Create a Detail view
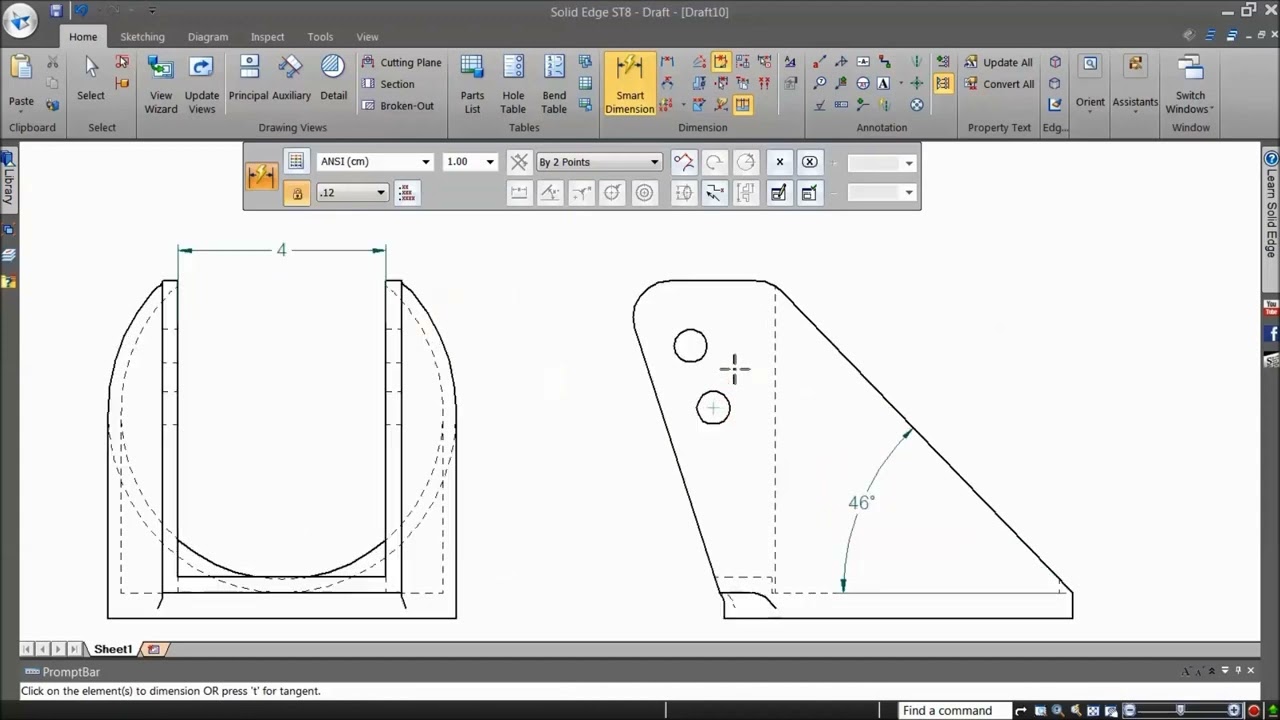Viewport: 1280px width, 720px height. point(333,78)
